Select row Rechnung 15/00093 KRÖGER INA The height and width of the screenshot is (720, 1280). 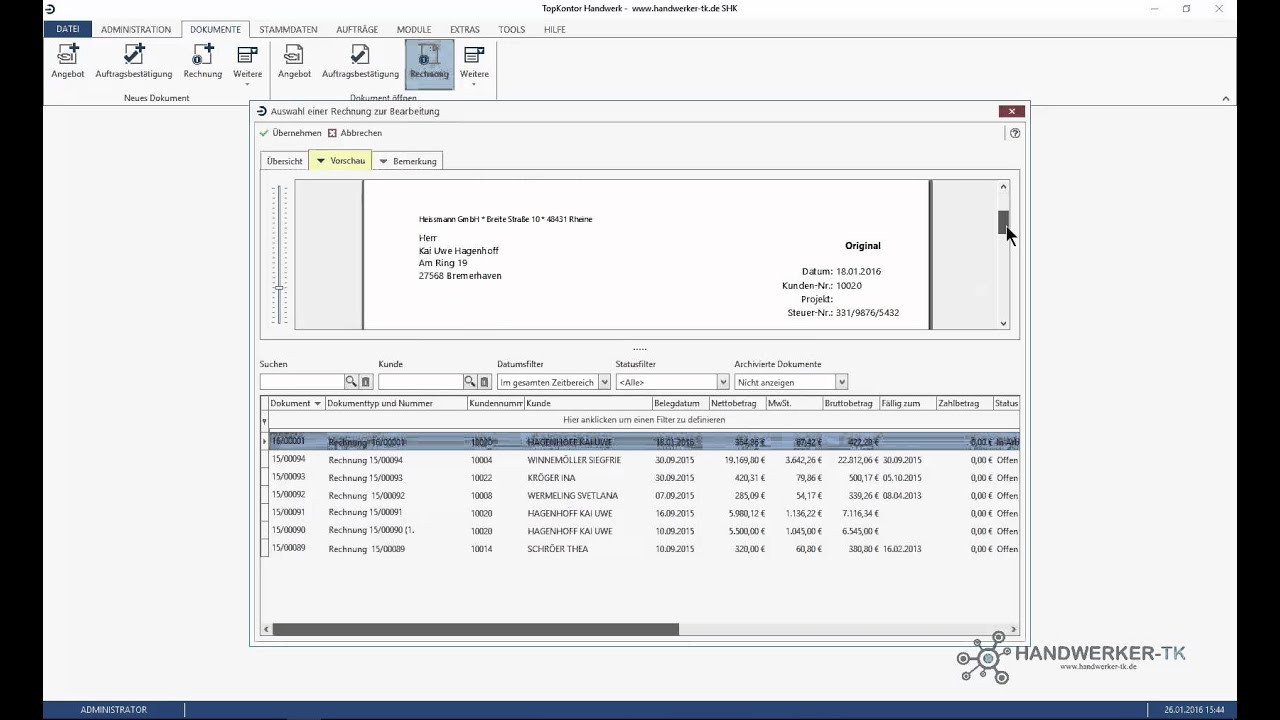(x=644, y=478)
